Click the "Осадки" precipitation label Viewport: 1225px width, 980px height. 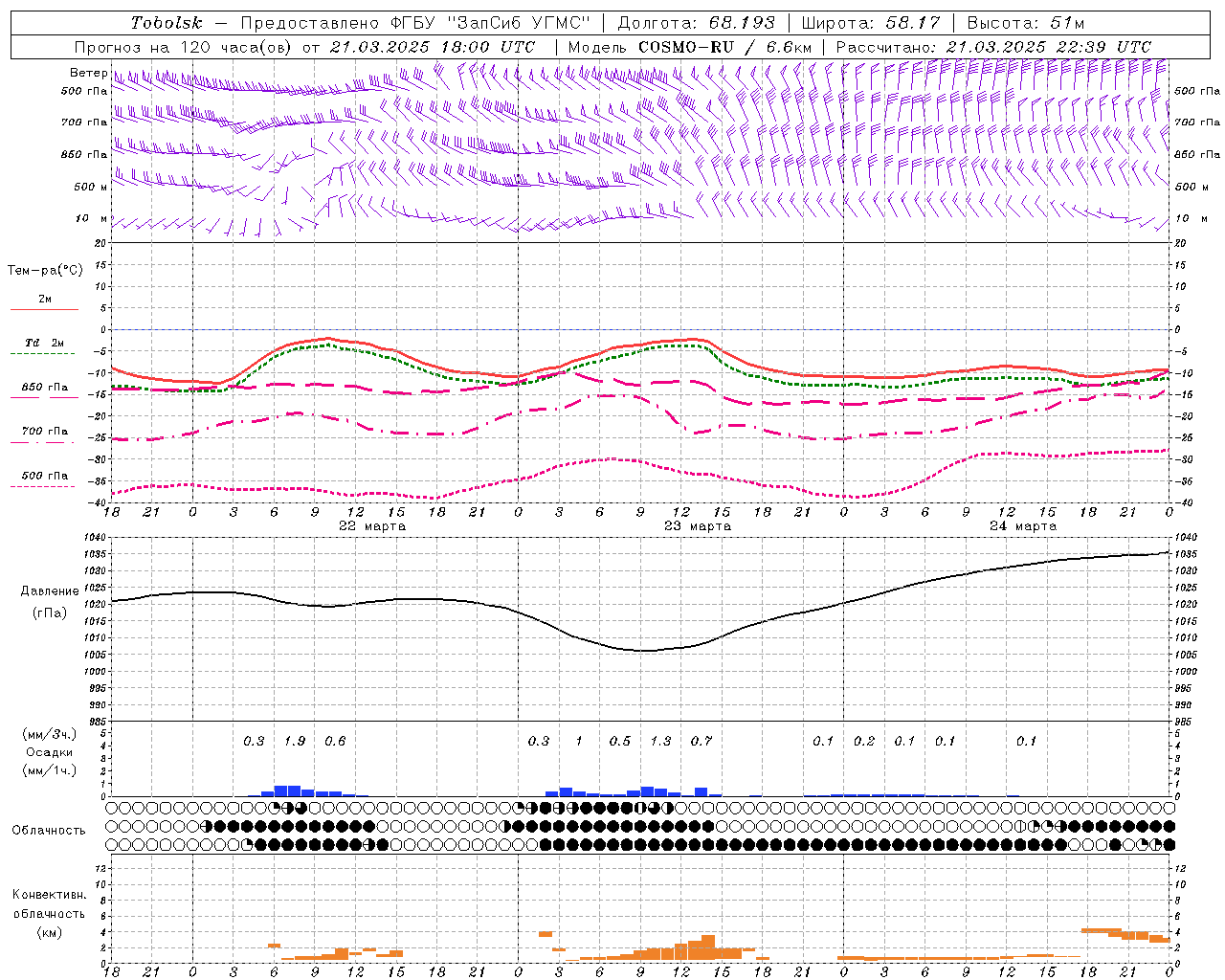(49, 752)
